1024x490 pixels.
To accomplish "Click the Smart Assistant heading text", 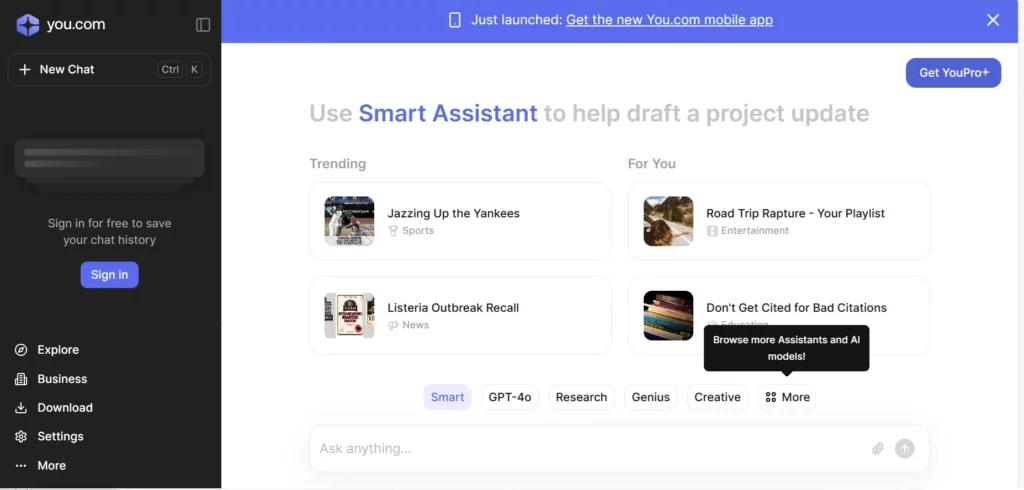I will [x=448, y=114].
